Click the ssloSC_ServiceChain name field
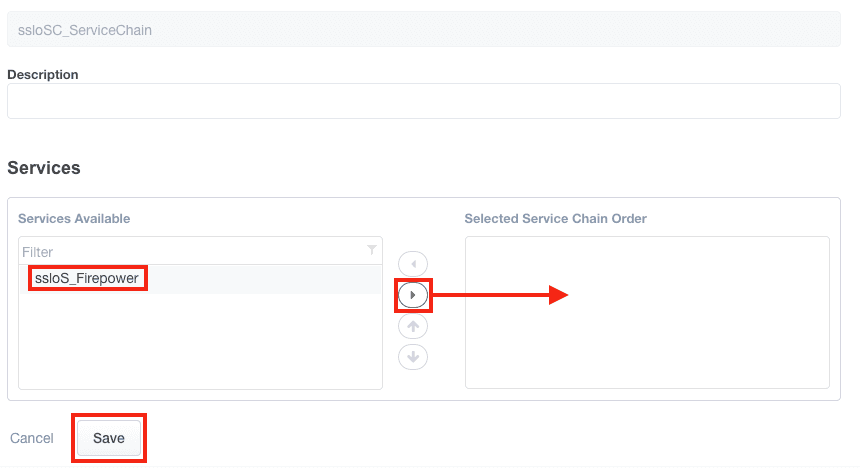The height and width of the screenshot is (471, 860). click(423, 29)
